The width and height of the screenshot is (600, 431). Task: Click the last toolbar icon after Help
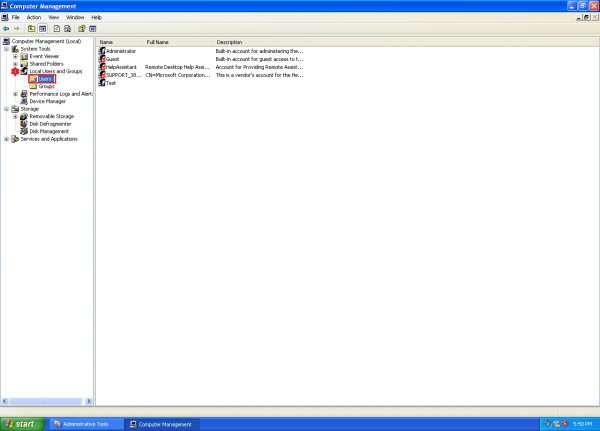coord(93,29)
